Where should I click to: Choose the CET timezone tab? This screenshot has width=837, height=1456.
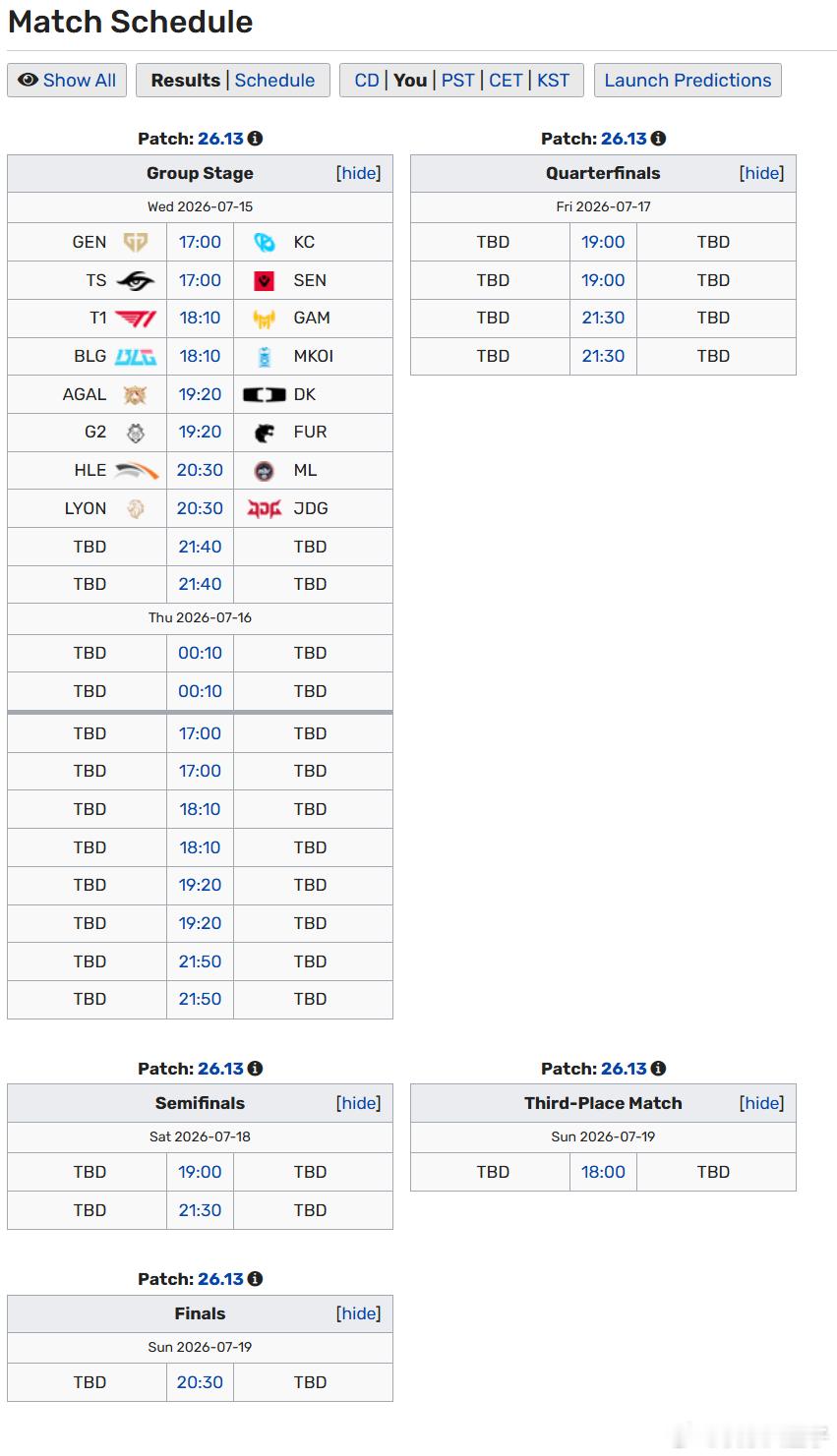[x=506, y=81]
